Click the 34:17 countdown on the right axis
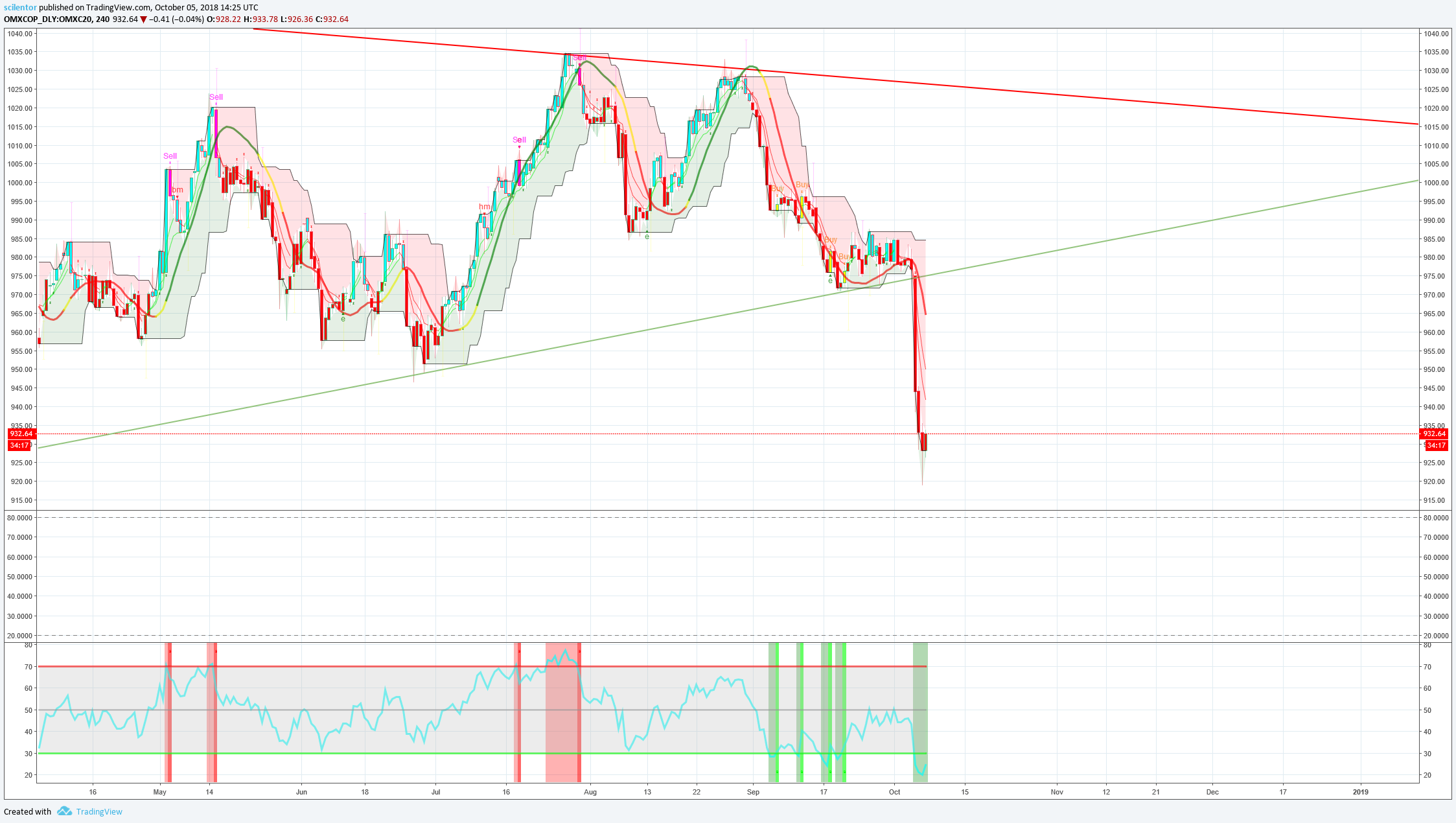Screen dimensions: 1456x823 pos(1437,445)
